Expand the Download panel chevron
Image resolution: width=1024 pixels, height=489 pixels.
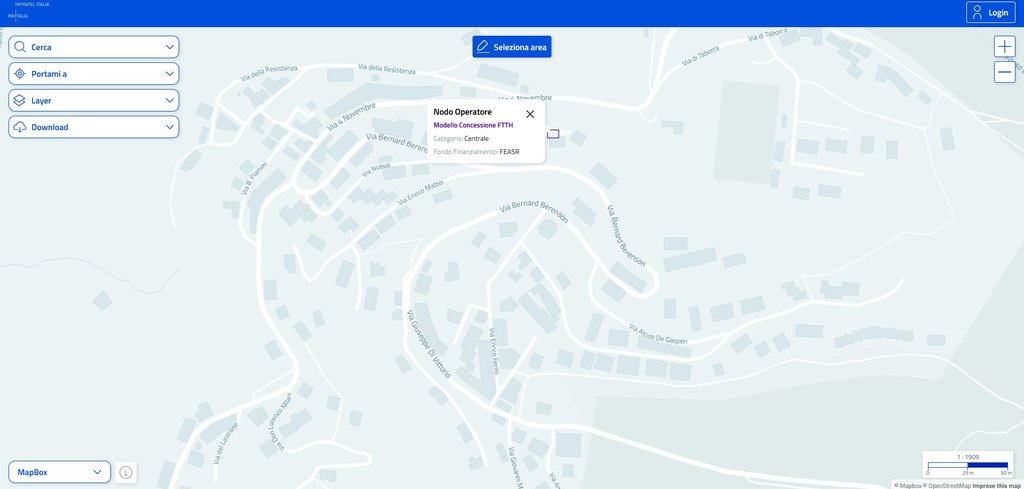click(170, 128)
